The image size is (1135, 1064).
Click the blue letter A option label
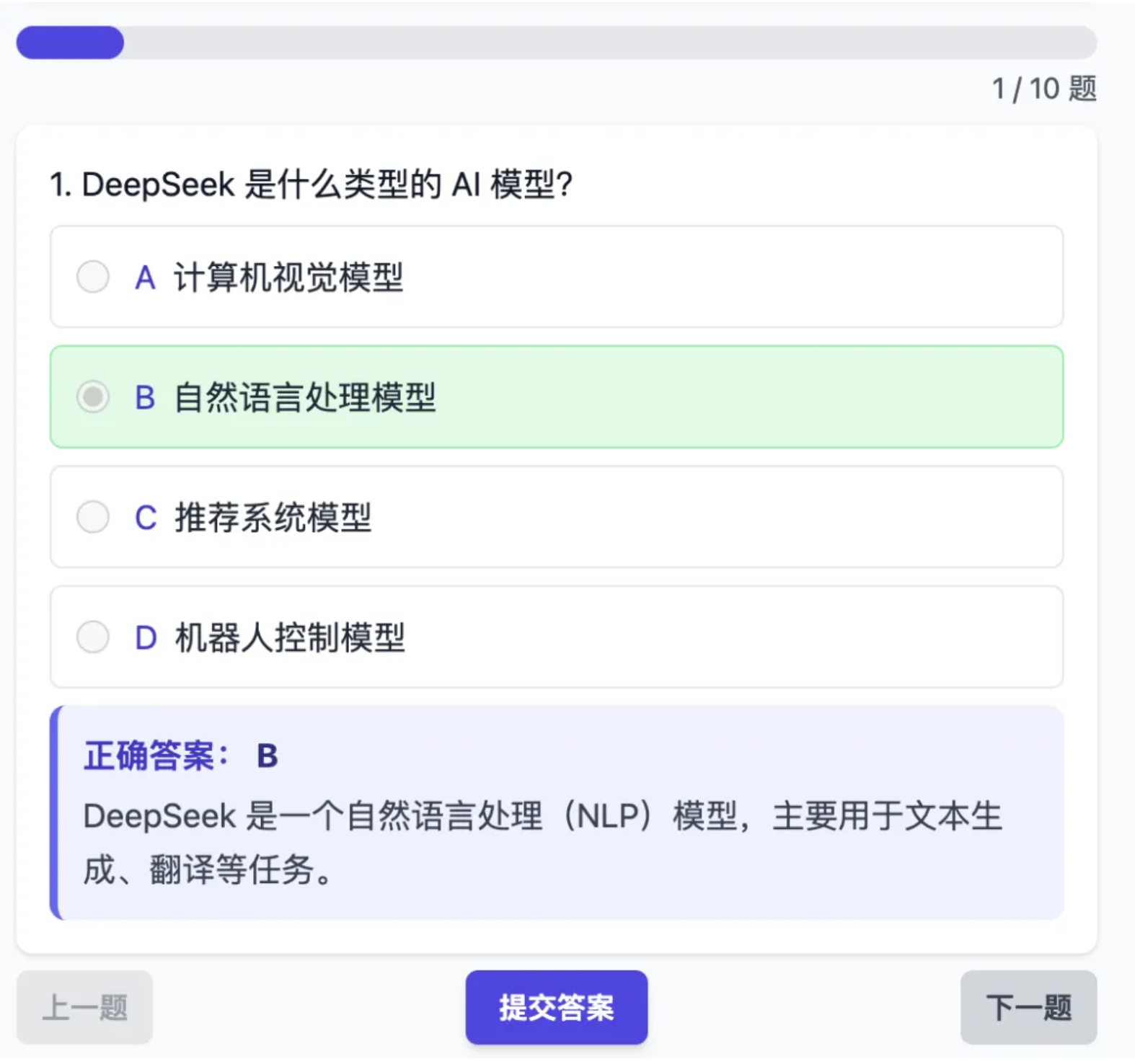coord(145,278)
